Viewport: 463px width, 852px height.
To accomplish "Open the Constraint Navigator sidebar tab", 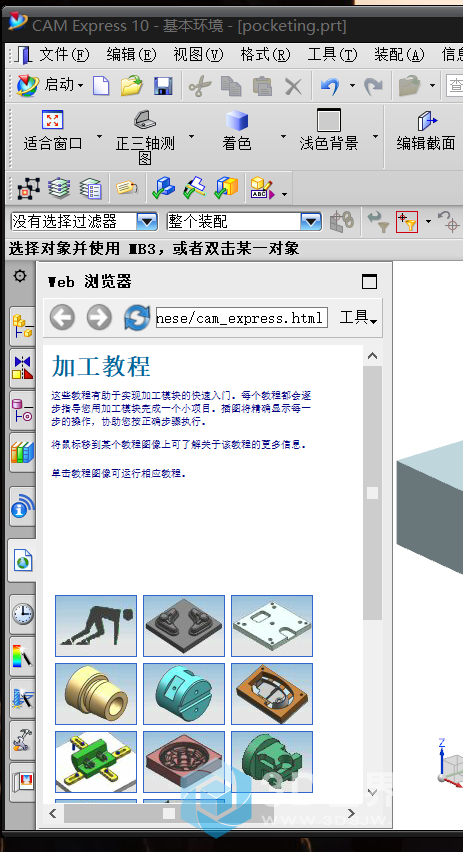I will pos(22,368).
